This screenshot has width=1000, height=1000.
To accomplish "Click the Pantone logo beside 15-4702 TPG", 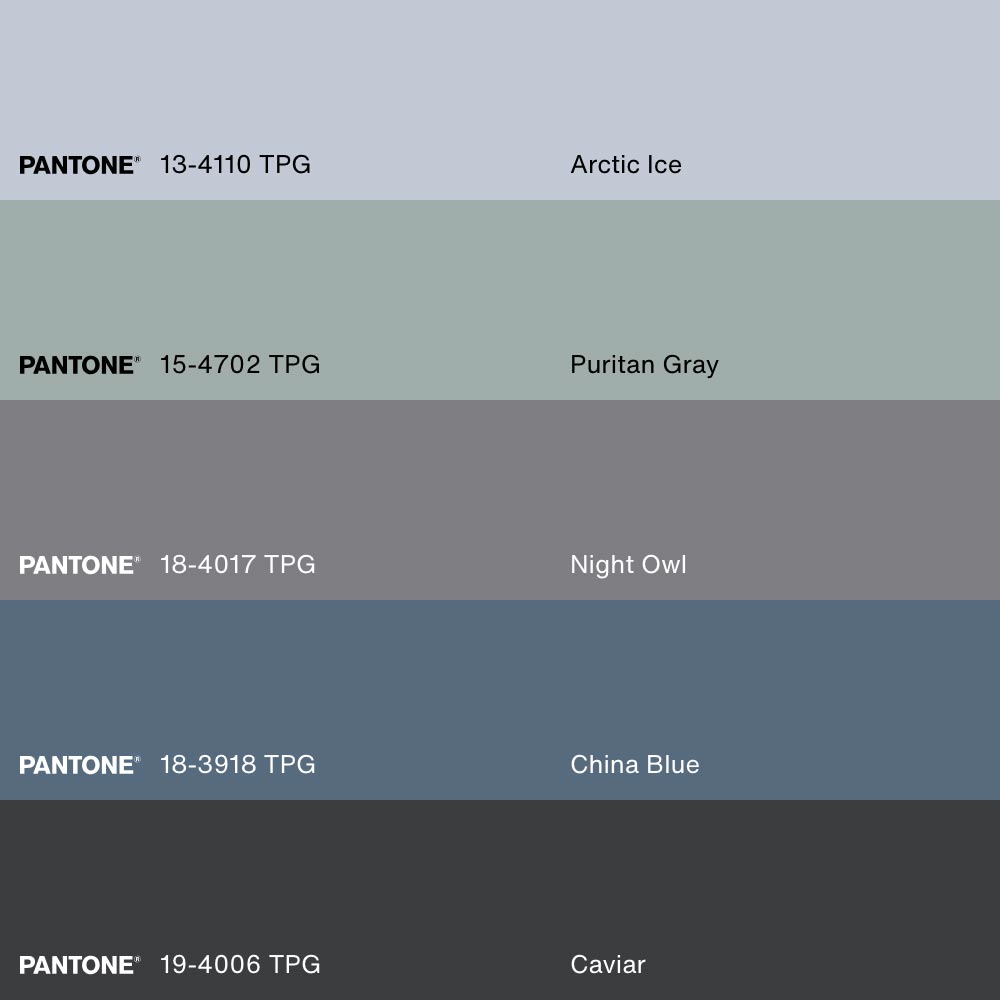I will (79, 365).
